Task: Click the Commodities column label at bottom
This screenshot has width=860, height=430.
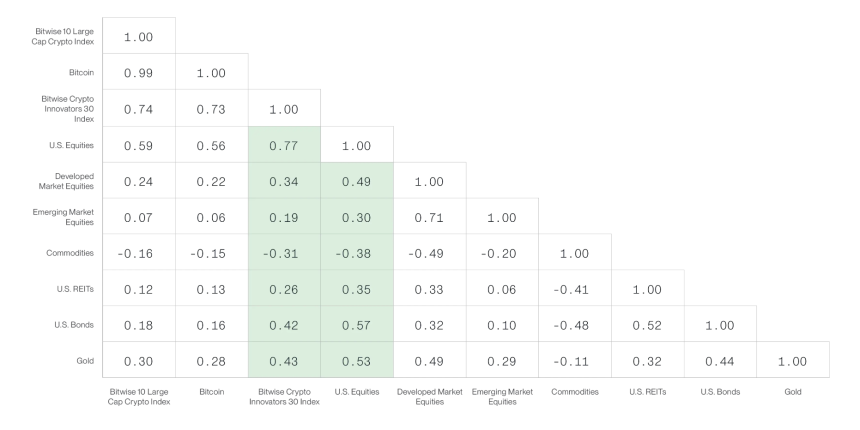Action: (575, 392)
